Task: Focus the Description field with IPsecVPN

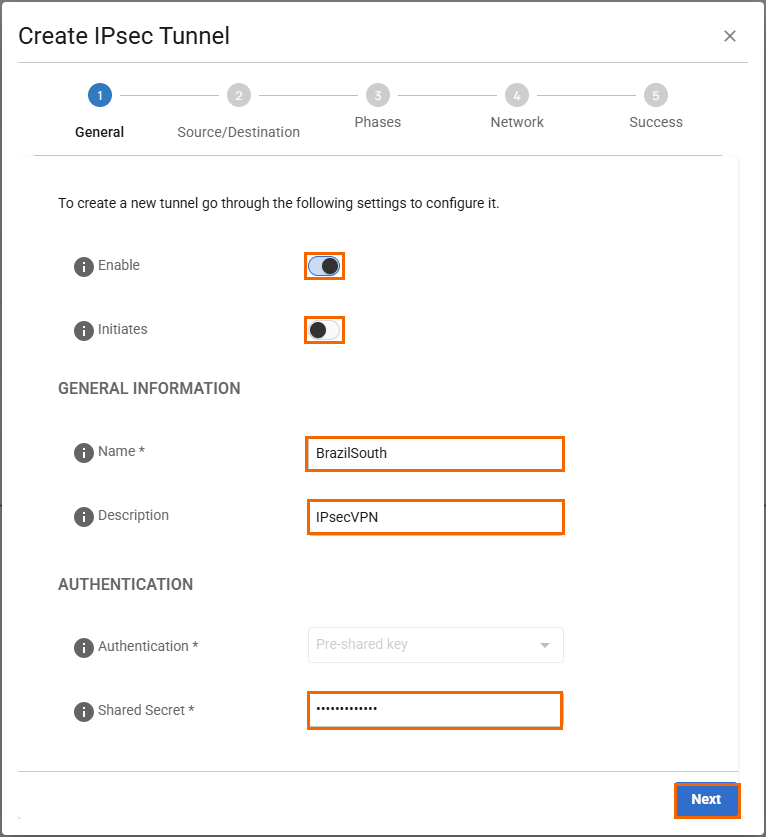Action: (x=434, y=517)
